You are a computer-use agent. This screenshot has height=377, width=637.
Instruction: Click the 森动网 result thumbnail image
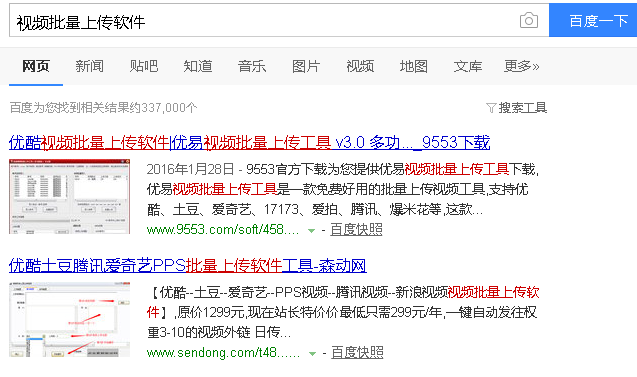pos(69,320)
